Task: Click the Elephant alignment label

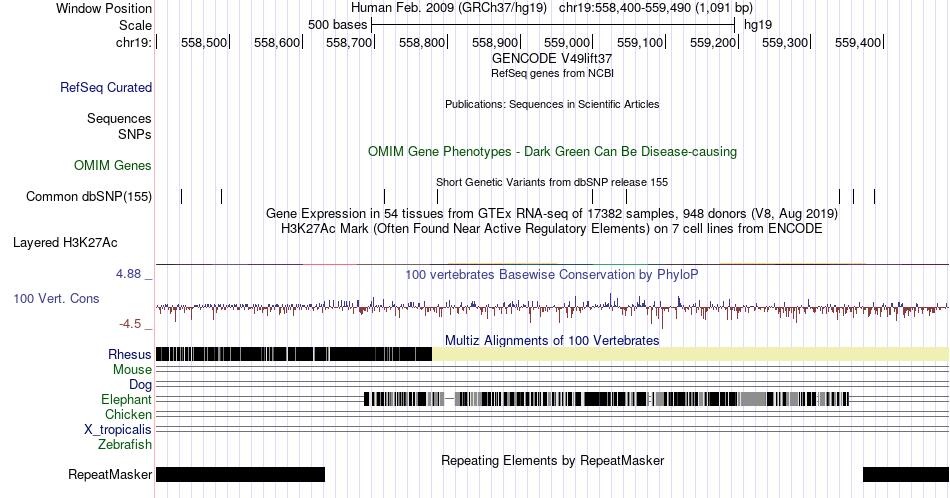Action: (x=126, y=399)
